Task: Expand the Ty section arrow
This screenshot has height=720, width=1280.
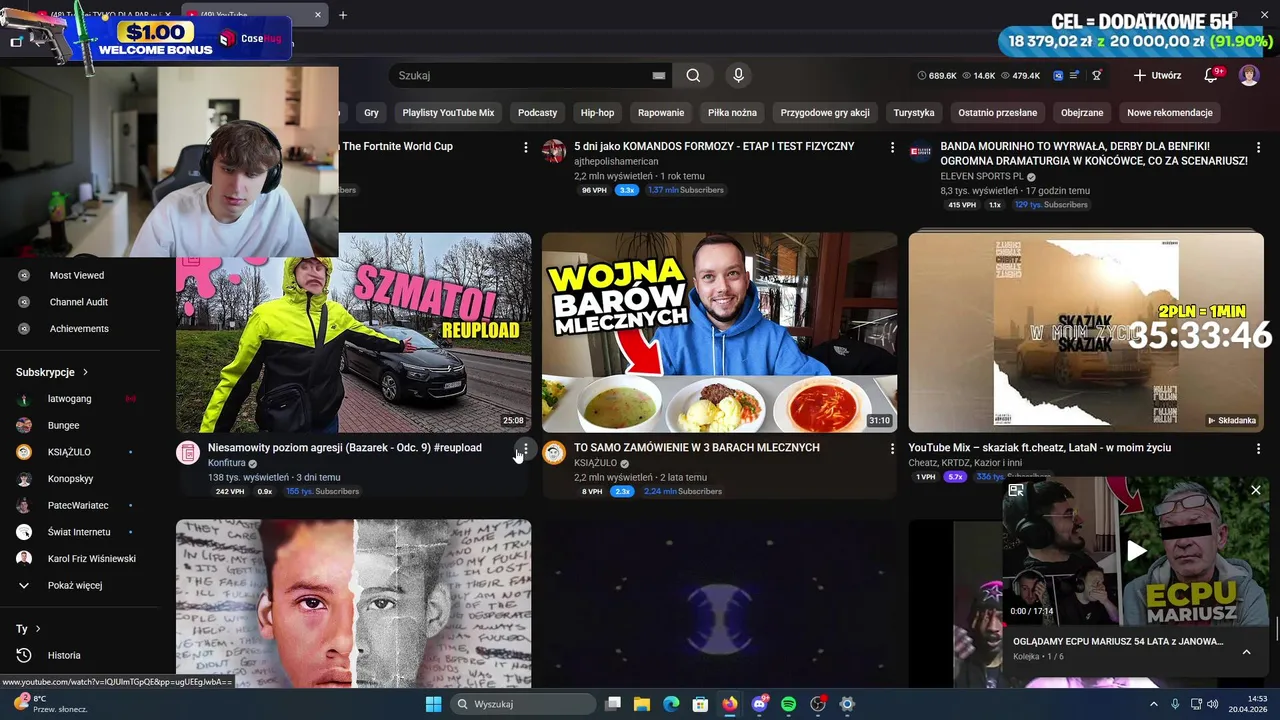Action: [x=38, y=629]
